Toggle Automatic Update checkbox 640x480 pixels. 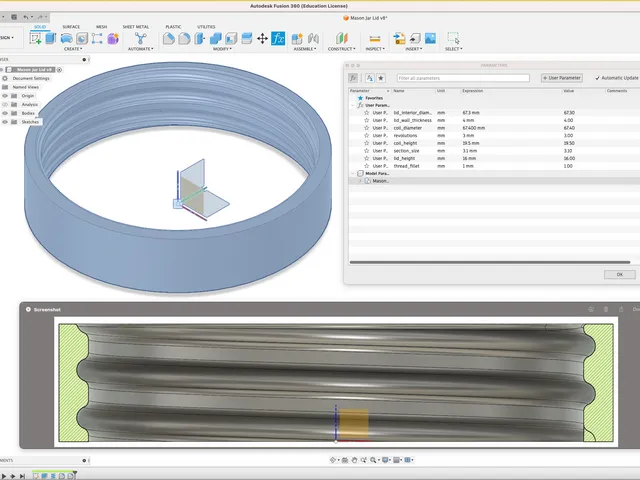tap(598, 78)
